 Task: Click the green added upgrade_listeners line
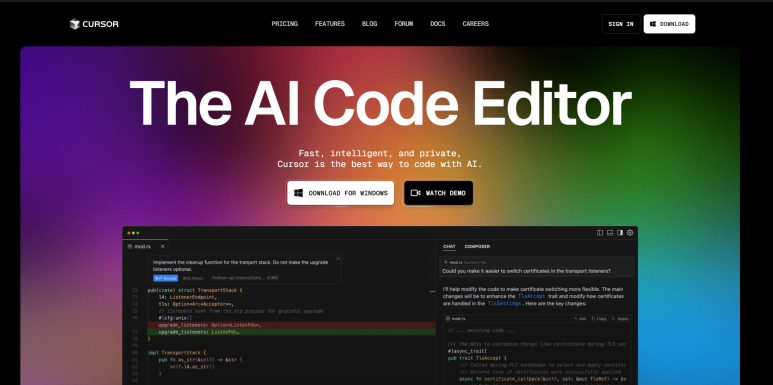(x=291, y=332)
